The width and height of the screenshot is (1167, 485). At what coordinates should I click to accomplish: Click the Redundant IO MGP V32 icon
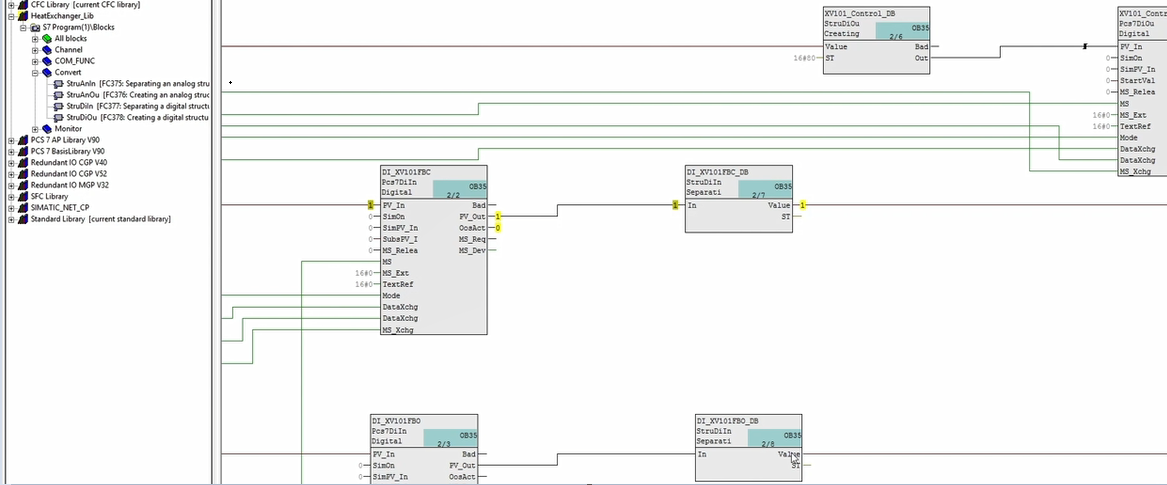click(23, 185)
